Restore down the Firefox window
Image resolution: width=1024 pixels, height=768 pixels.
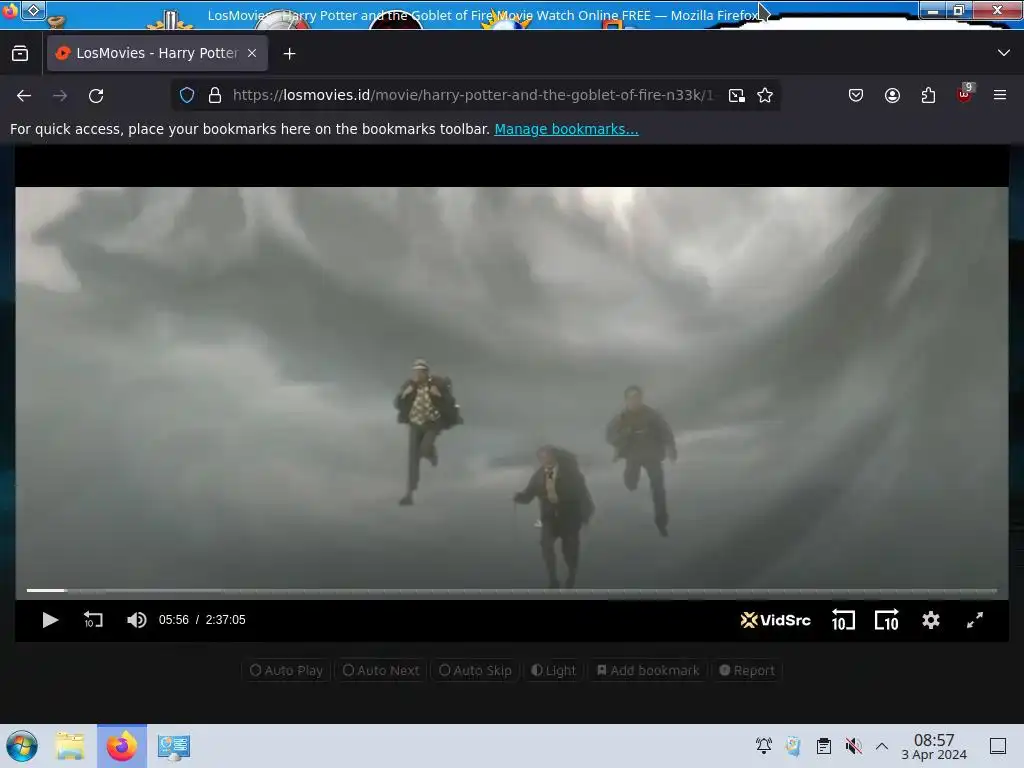click(x=959, y=10)
